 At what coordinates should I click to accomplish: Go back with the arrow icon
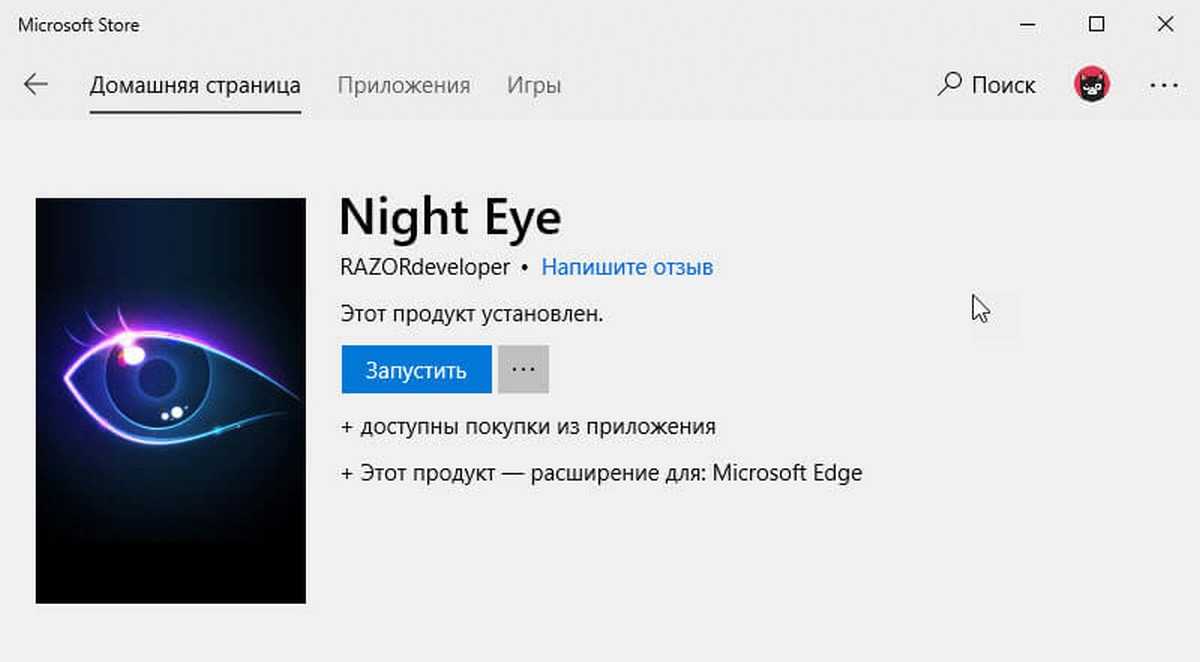click(36, 85)
